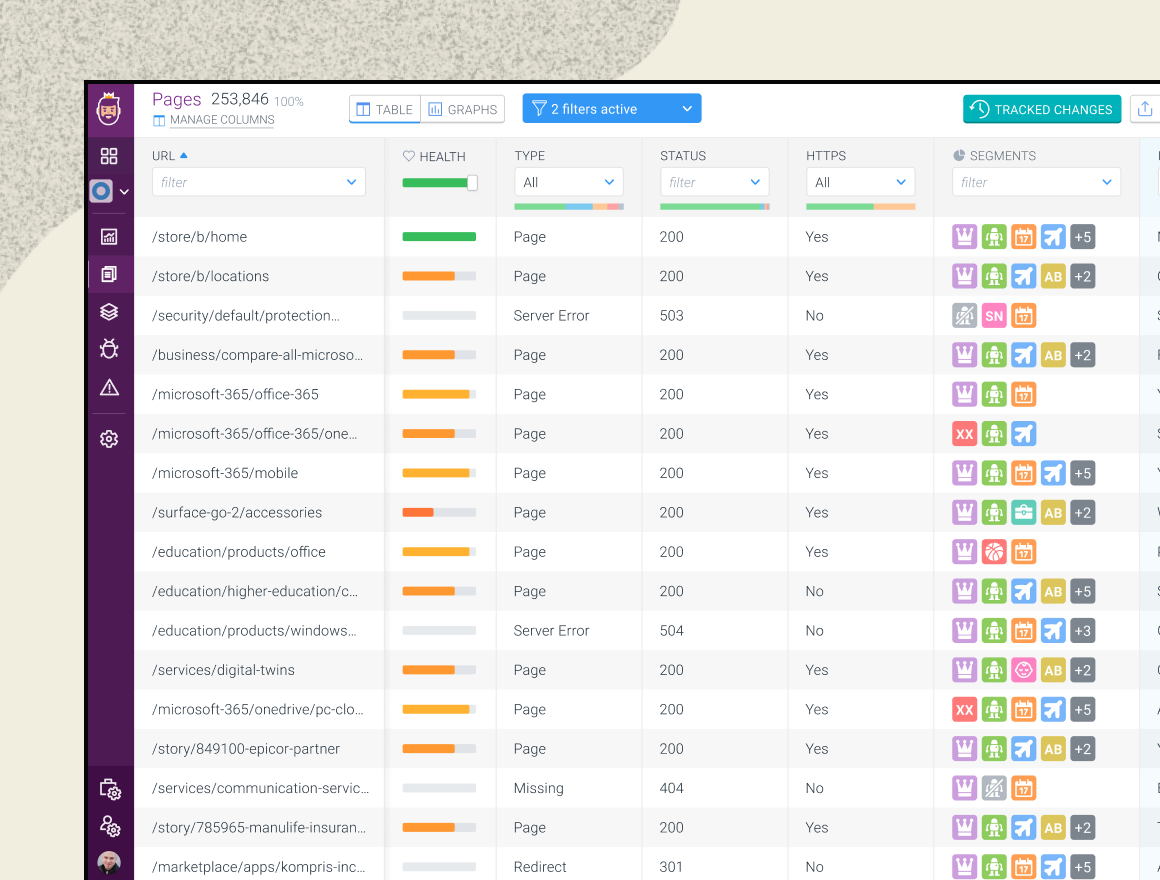This screenshot has width=1160, height=880.
Task: Expand the project selector chevron in sidebar
Action: [124, 192]
